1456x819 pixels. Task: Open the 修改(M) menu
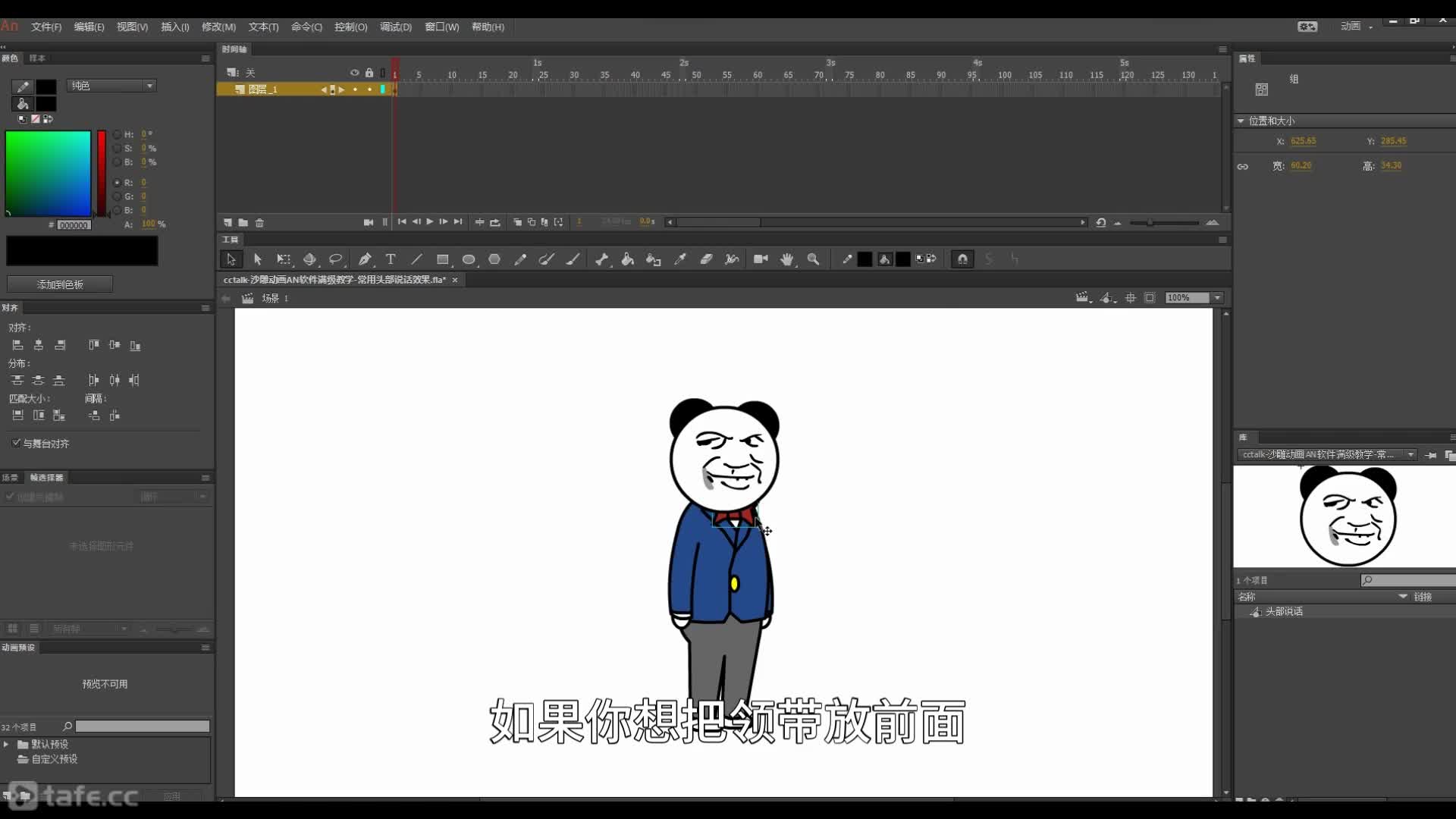218,27
